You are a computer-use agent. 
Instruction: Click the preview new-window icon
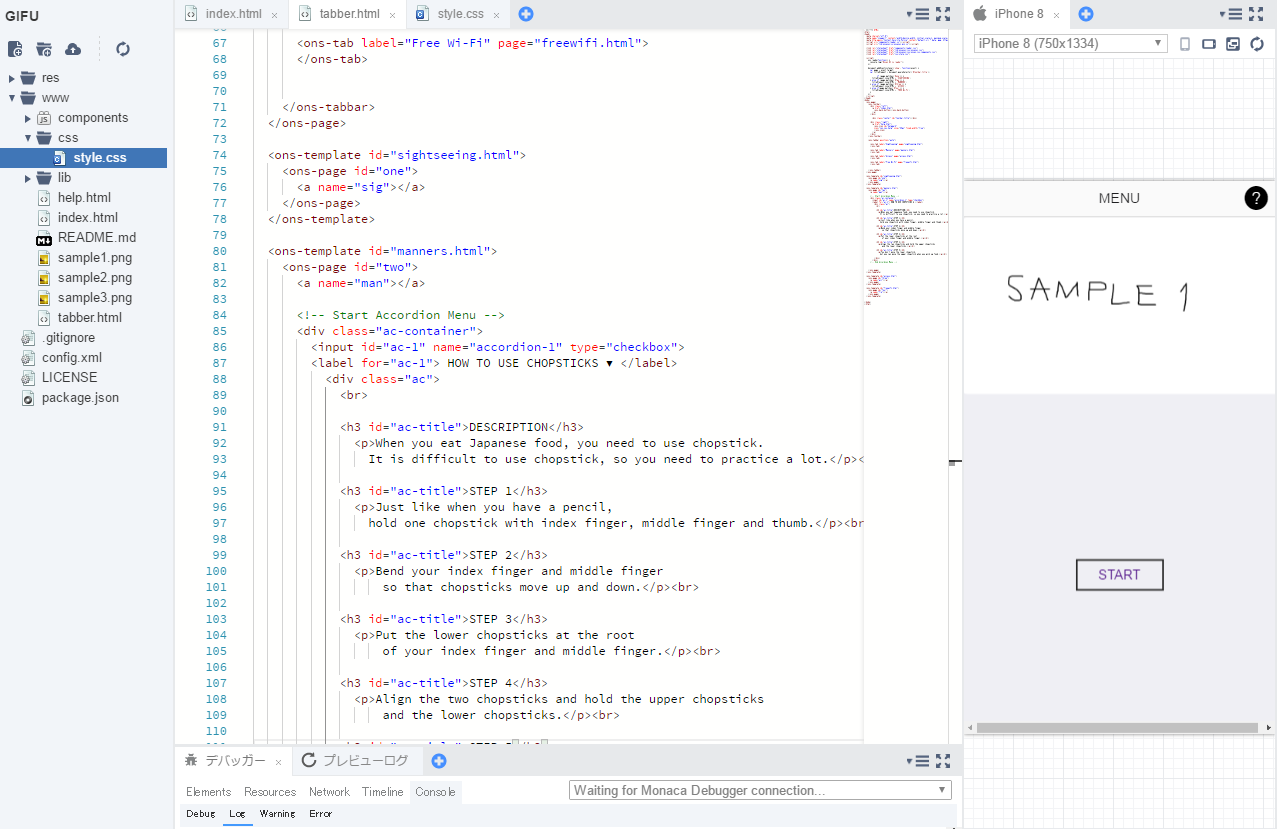click(x=1233, y=44)
